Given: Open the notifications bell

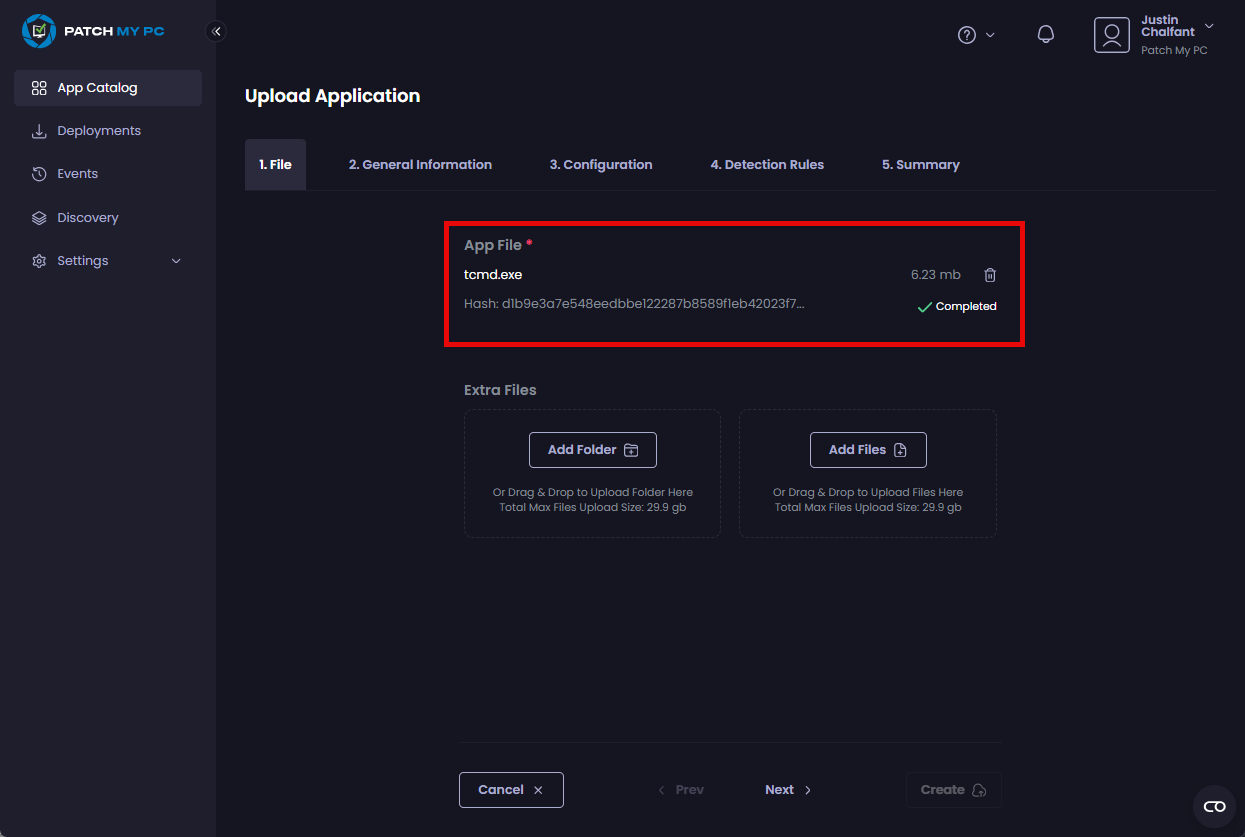Looking at the screenshot, I should tap(1046, 35).
